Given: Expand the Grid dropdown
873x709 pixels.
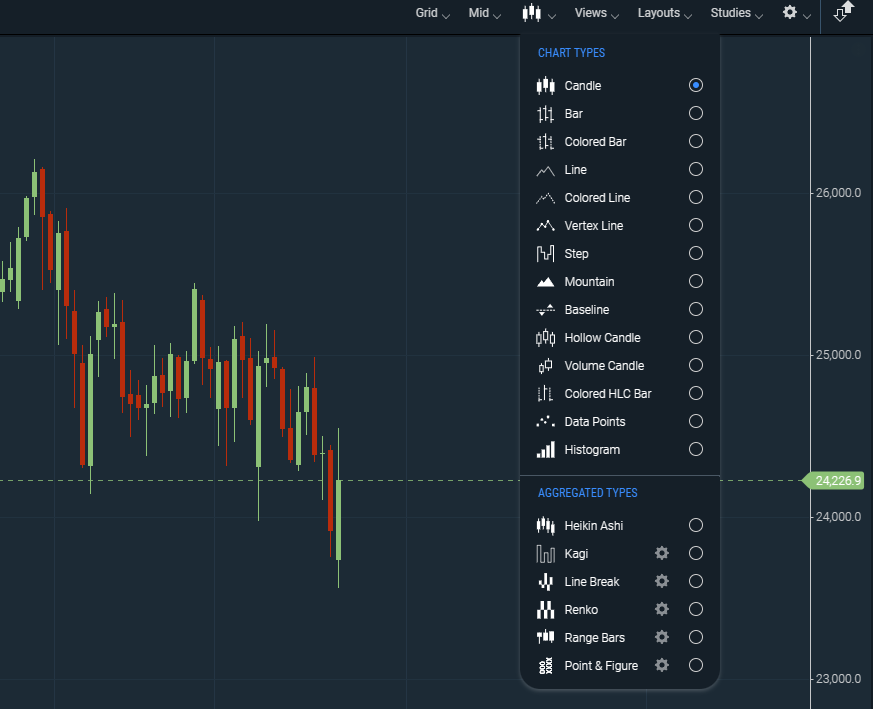Looking at the screenshot, I should coord(432,13).
